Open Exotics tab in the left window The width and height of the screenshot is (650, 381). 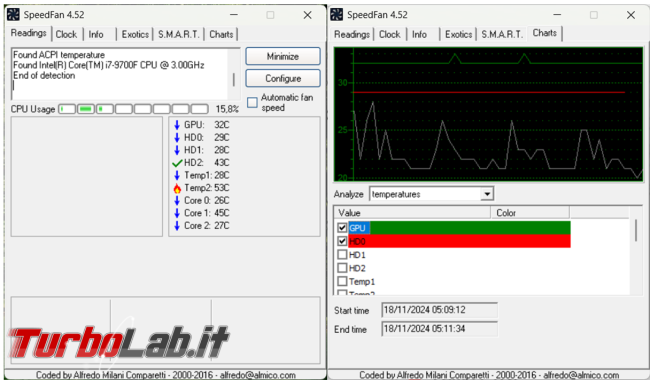coord(135,34)
